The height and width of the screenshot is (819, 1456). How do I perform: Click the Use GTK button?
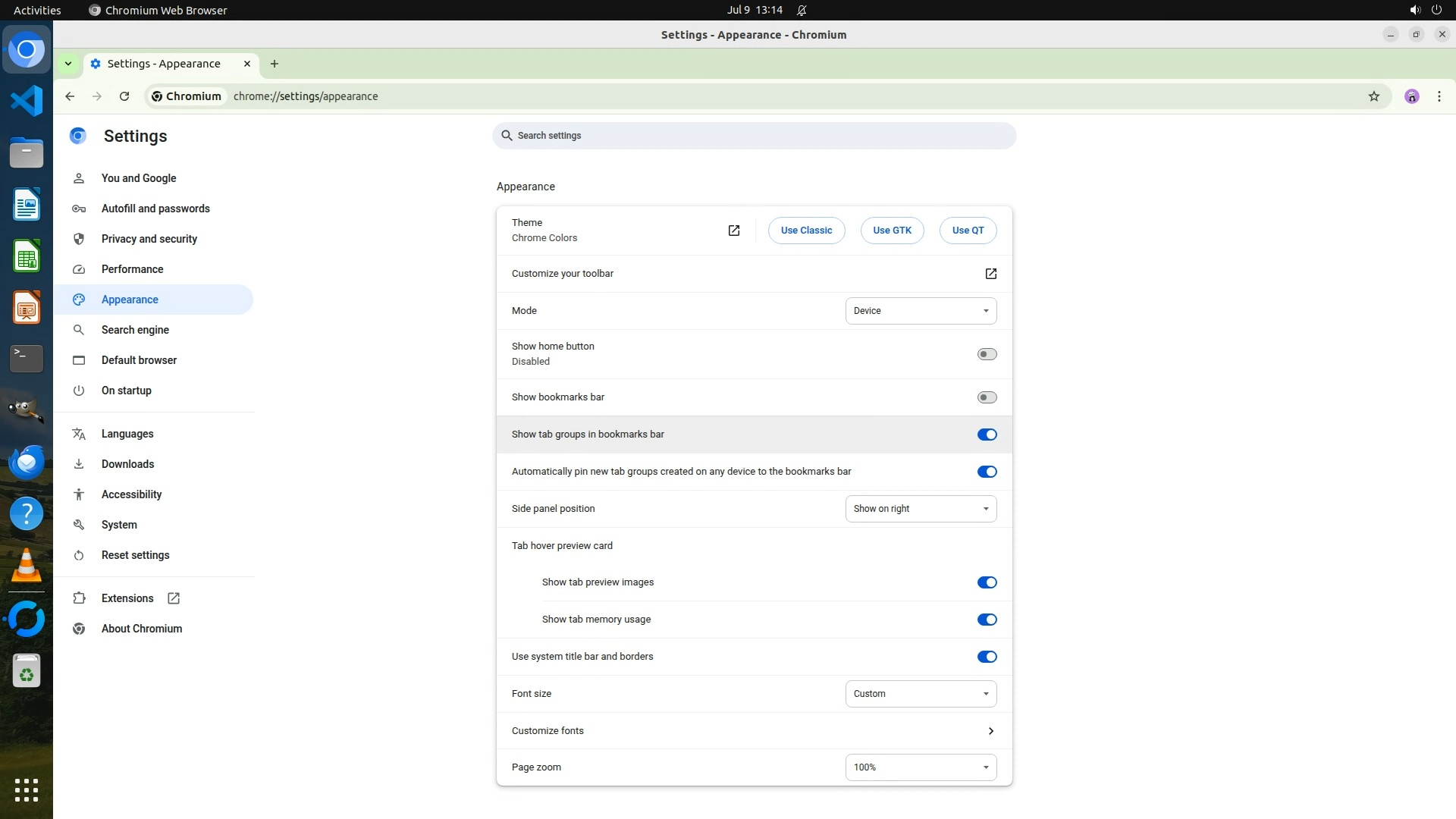[892, 231]
